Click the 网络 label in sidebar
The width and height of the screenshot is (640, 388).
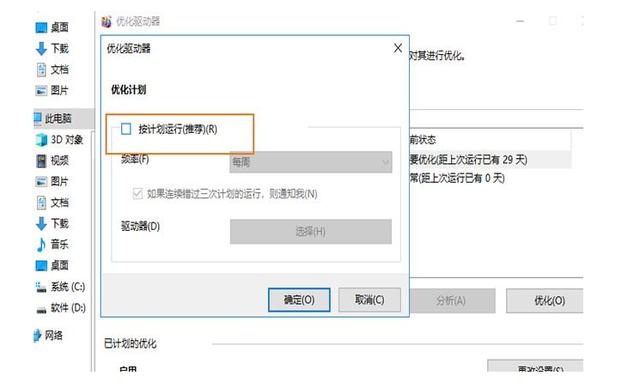click(53, 335)
